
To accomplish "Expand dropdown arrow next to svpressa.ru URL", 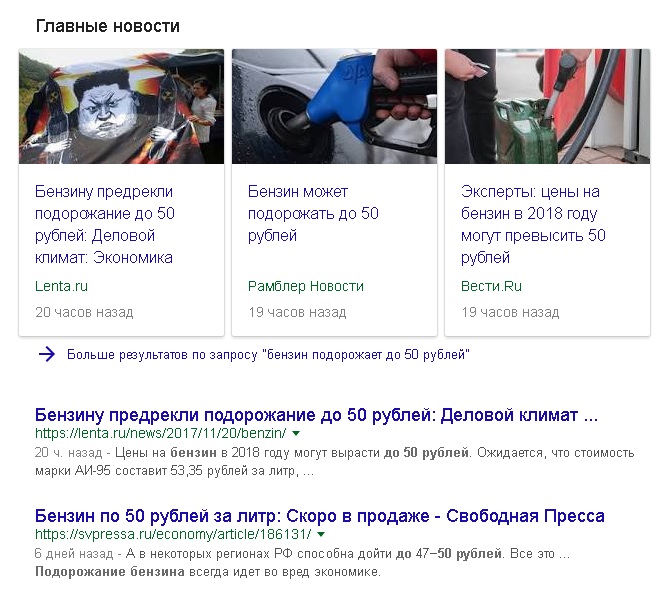I will pyautogui.click(x=321, y=534).
